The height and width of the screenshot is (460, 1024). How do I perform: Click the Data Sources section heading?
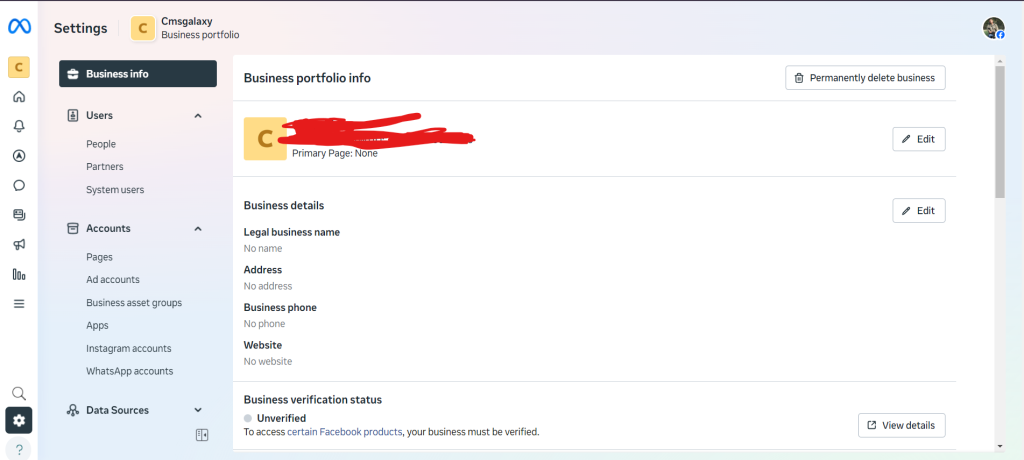[118, 410]
